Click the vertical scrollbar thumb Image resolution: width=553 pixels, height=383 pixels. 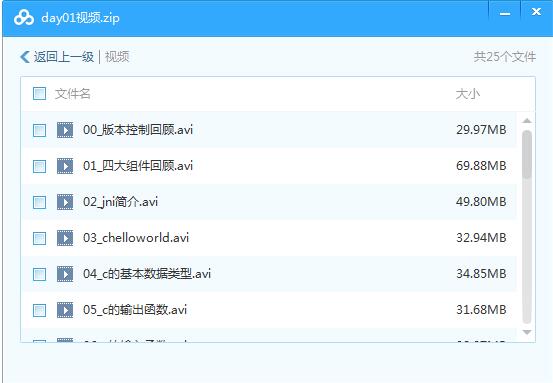(x=527, y=154)
